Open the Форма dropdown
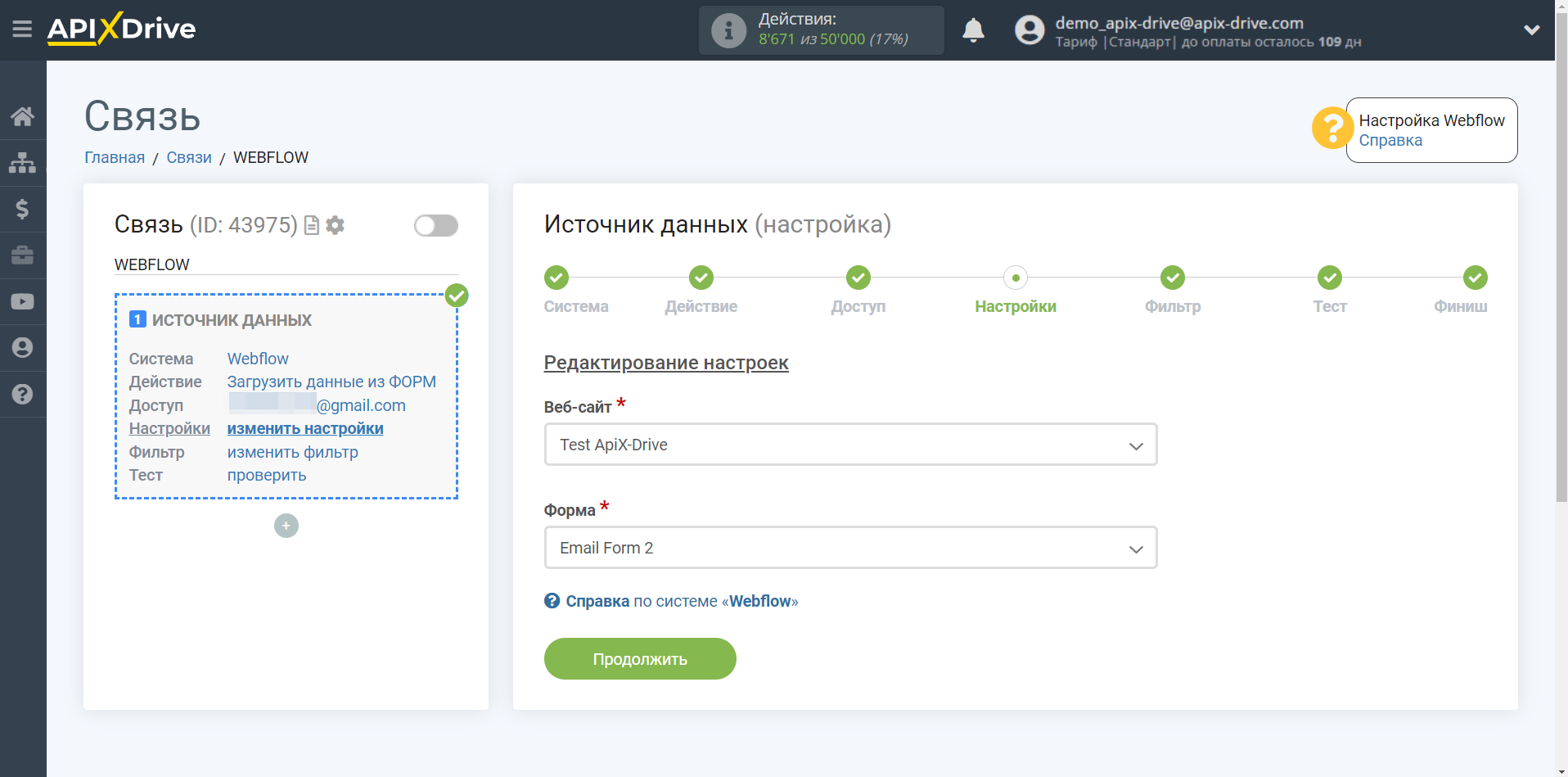1568x777 pixels. coord(850,548)
